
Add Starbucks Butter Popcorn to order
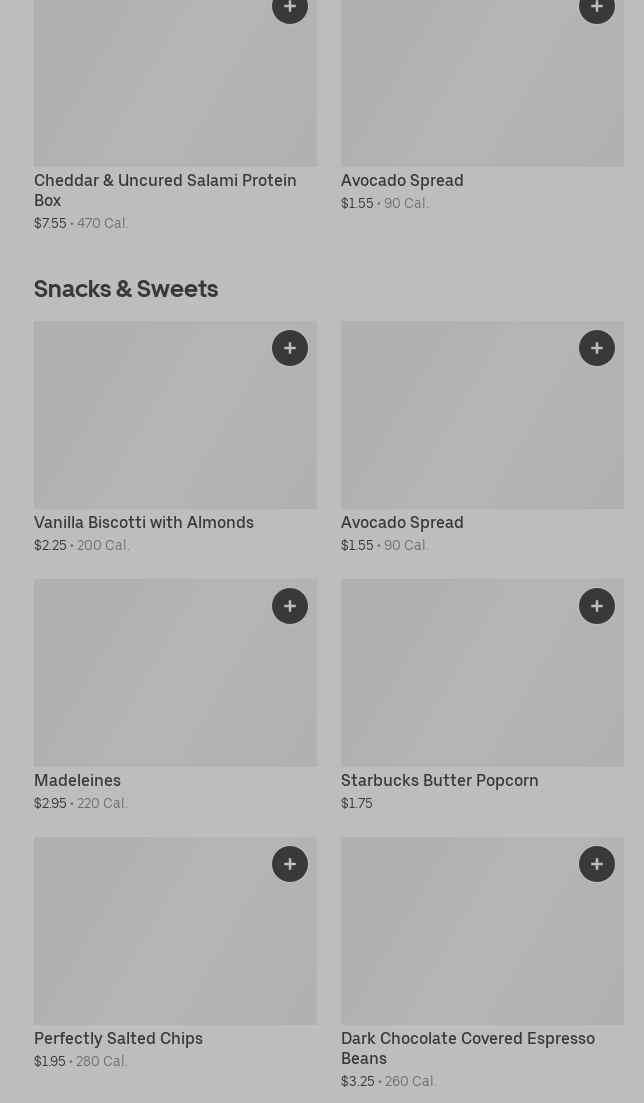tap(597, 606)
